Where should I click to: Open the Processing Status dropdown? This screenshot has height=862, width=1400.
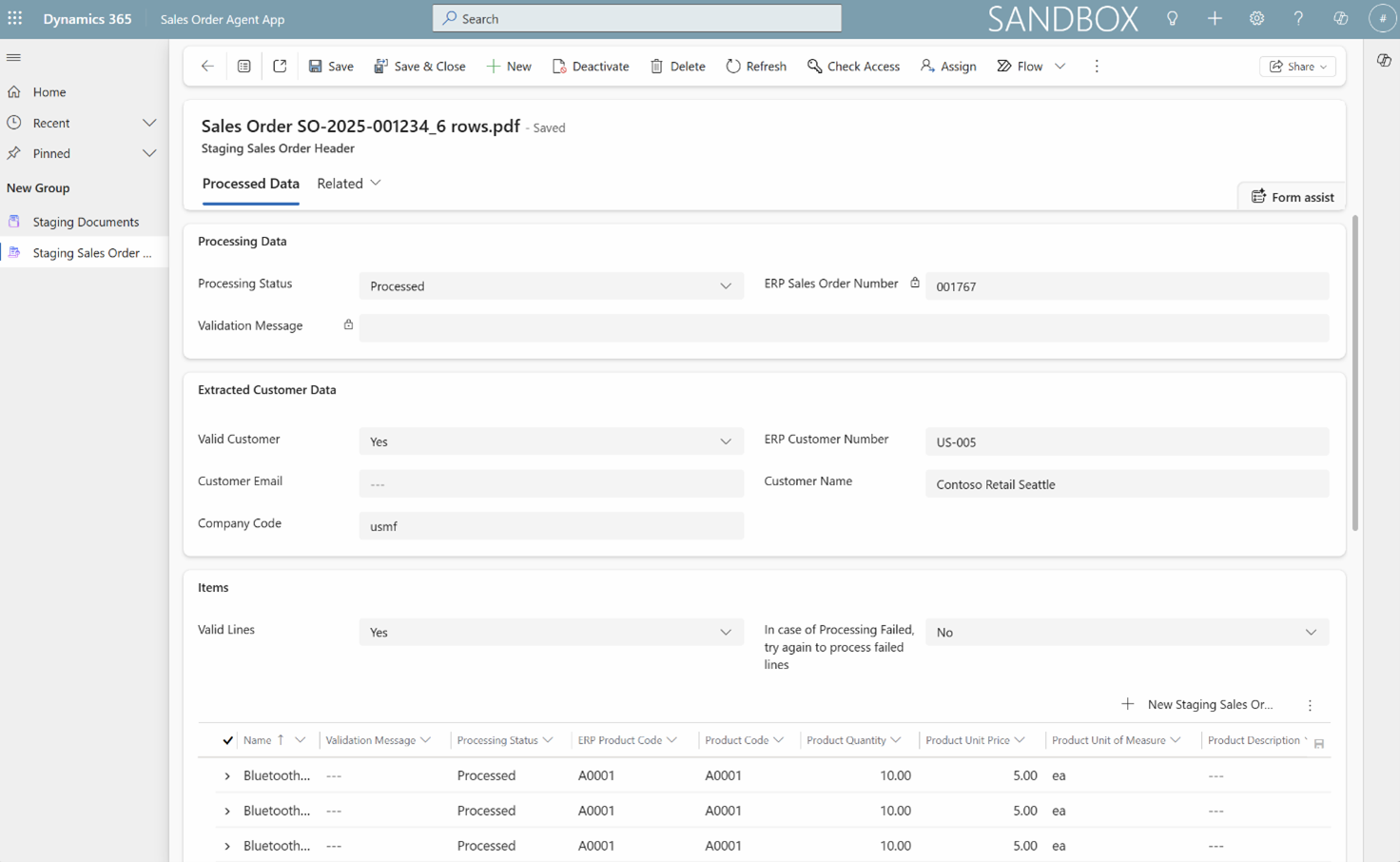[x=551, y=286]
